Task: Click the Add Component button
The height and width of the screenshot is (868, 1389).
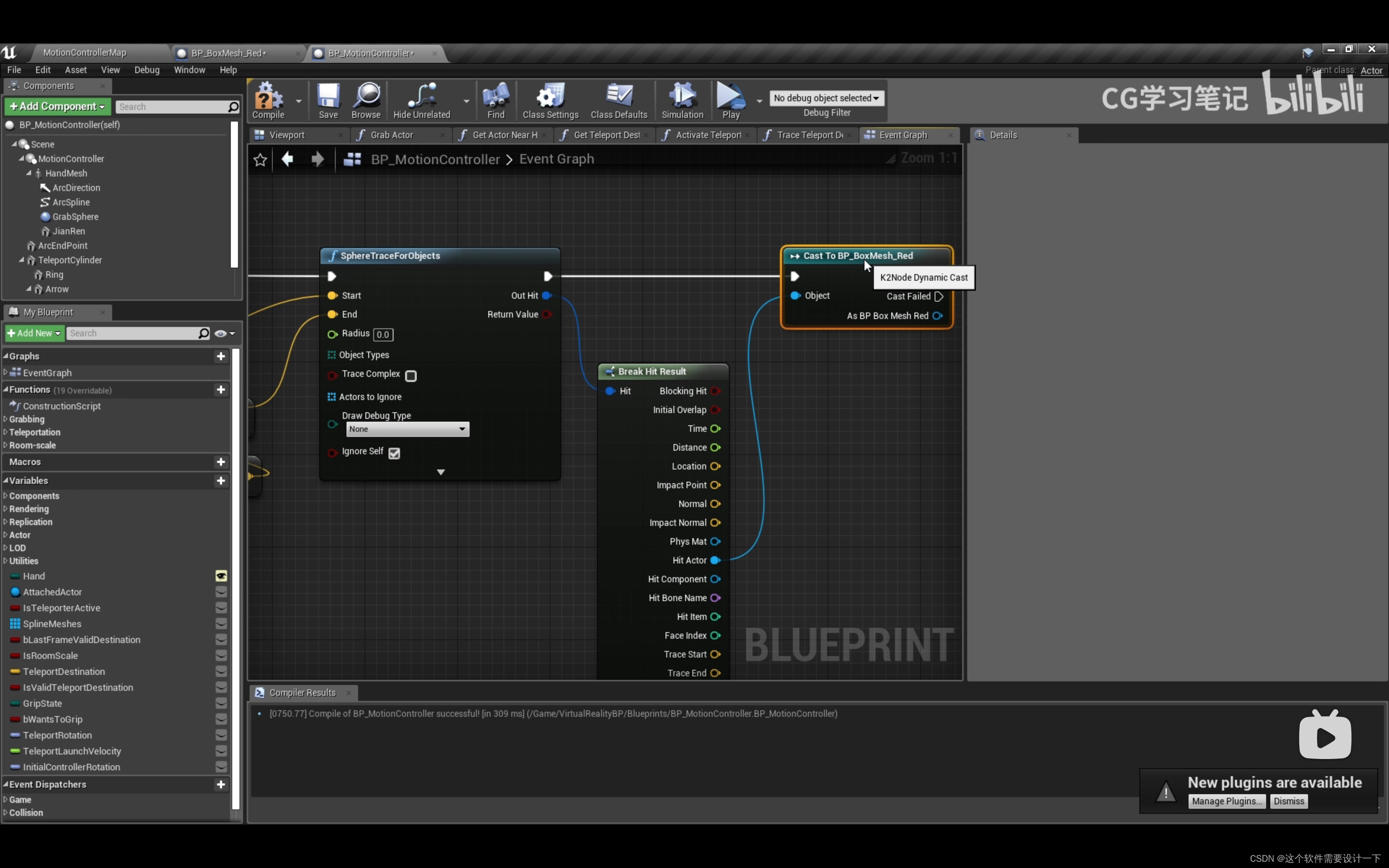Action: [x=57, y=106]
